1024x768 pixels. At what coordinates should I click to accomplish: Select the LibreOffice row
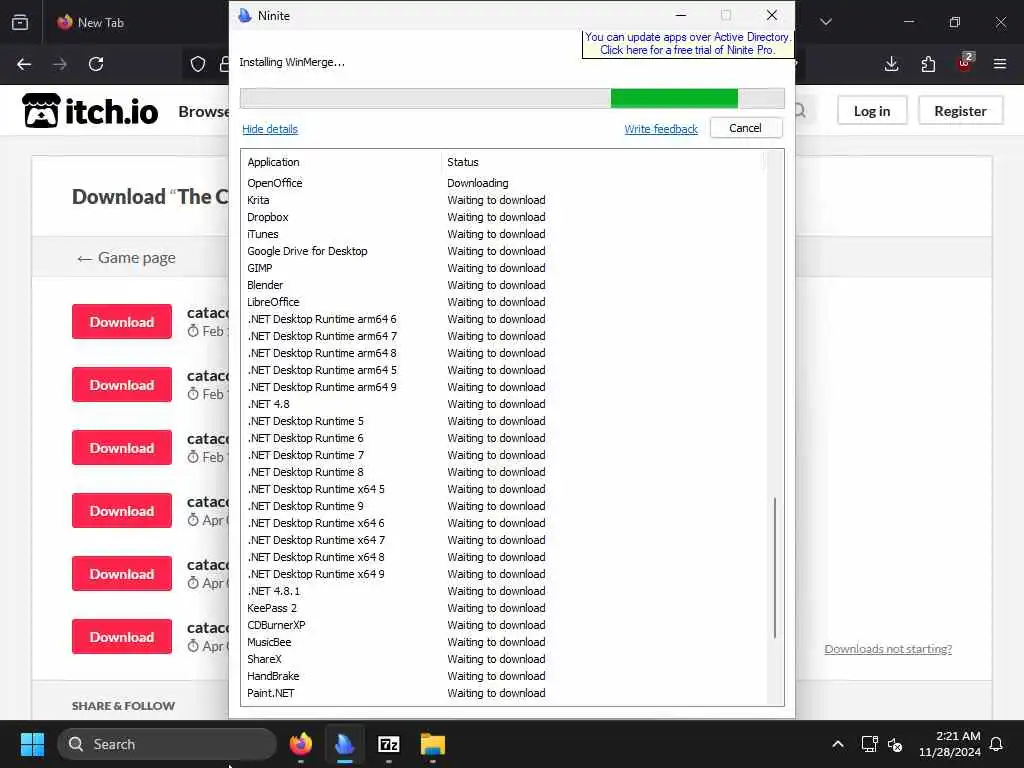(x=503, y=302)
